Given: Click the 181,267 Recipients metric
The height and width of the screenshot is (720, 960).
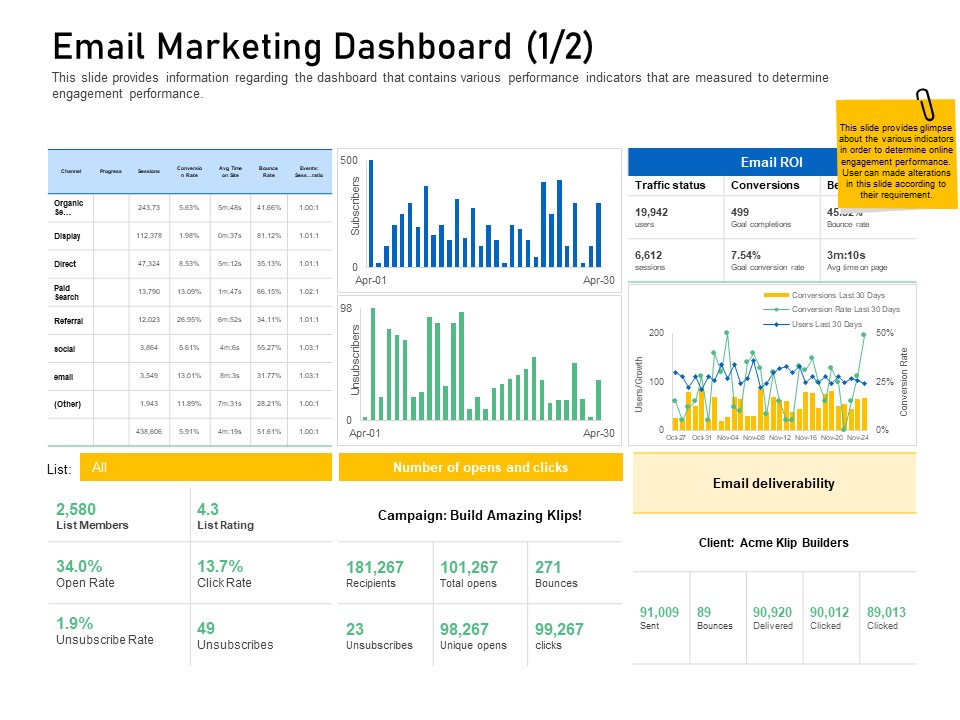Looking at the screenshot, I should point(375,574).
